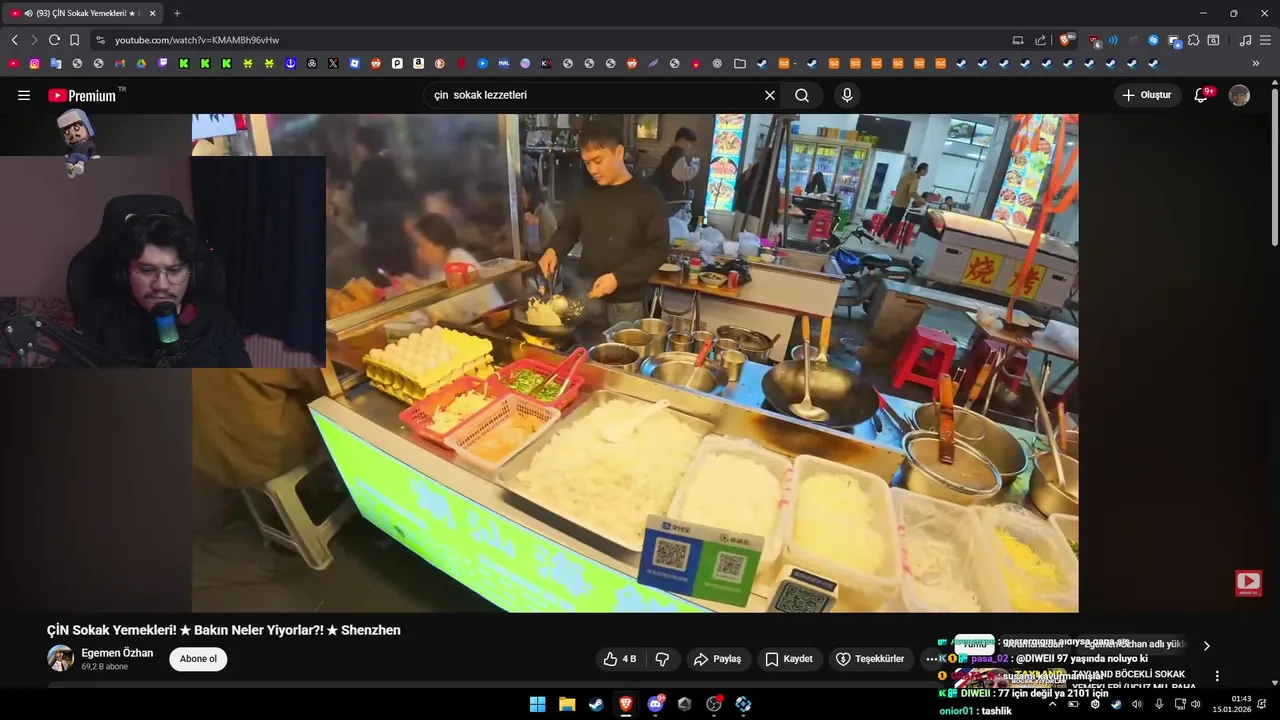
Task: Open the Google Drive bookmark
Action: click(x=141, y=63)
